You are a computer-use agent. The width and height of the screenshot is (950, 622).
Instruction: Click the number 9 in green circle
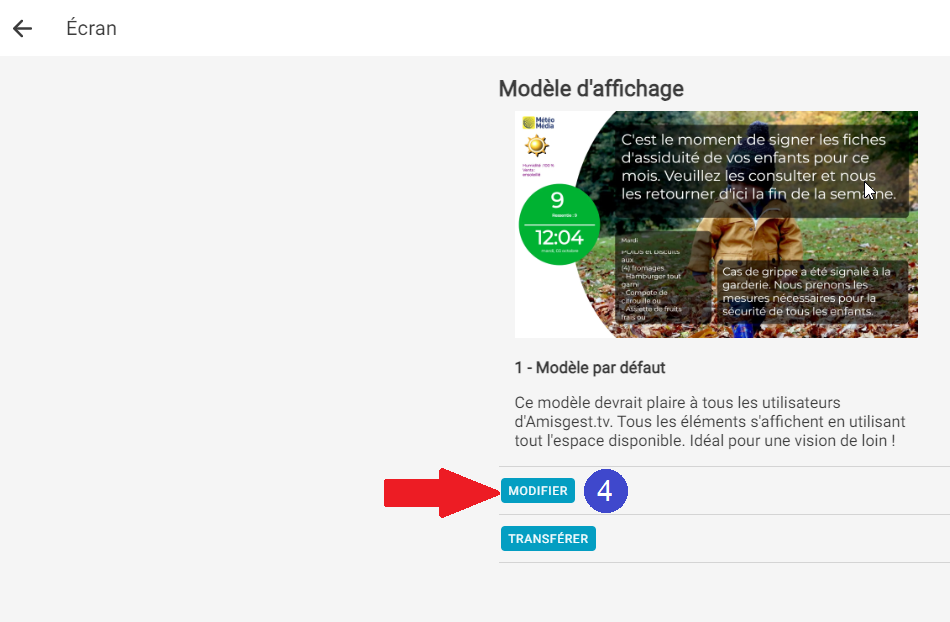click(x=557, y=200)
